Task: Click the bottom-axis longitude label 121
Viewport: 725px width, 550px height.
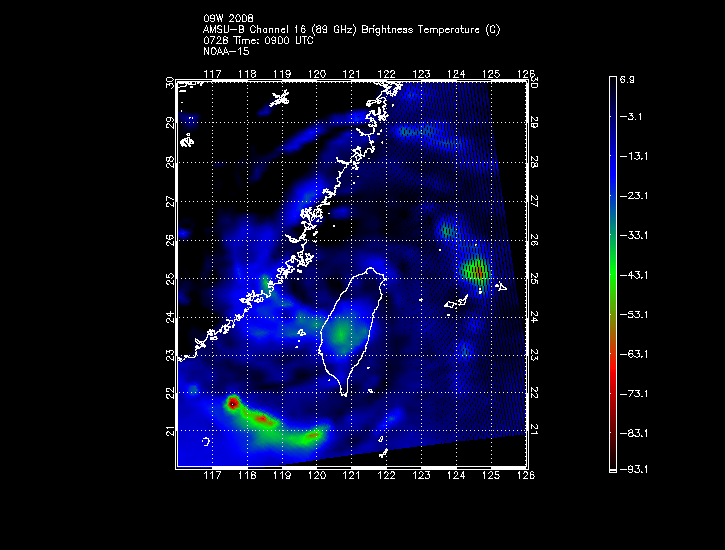Action: (351, 476)
